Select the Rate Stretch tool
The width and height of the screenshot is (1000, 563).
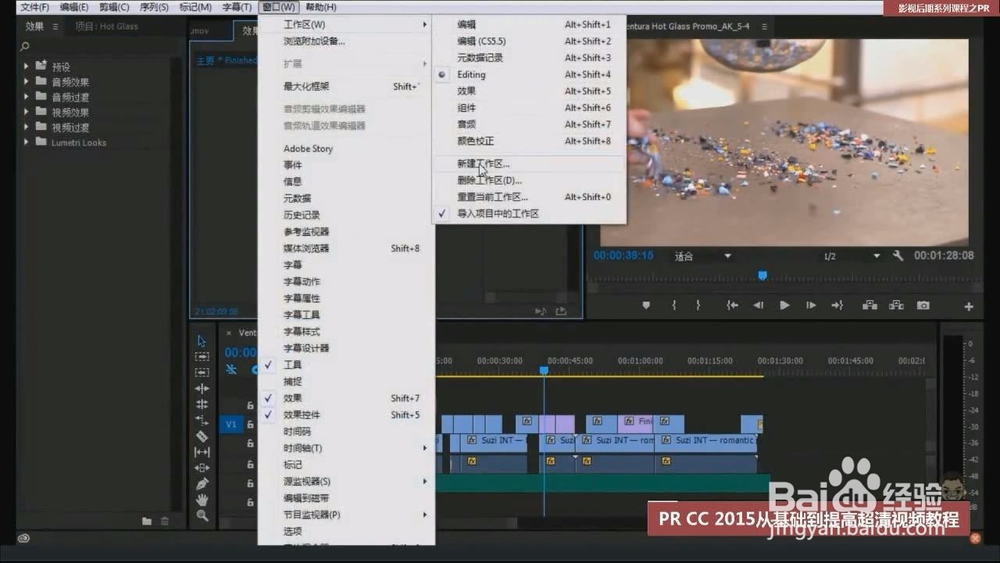pos(202,420)
